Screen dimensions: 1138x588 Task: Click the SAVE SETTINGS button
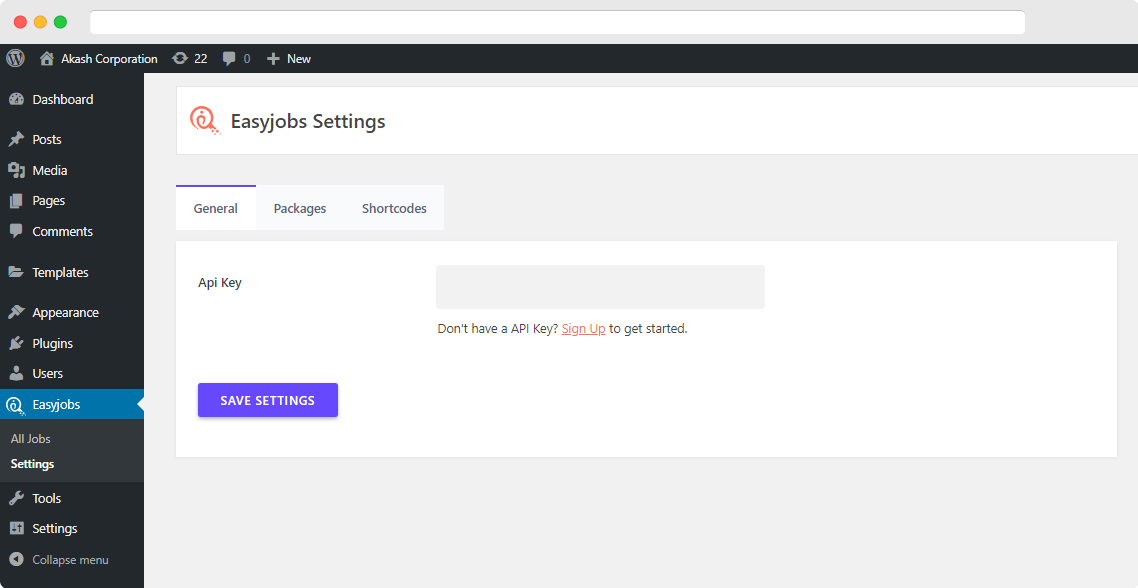tap(268, 400)
